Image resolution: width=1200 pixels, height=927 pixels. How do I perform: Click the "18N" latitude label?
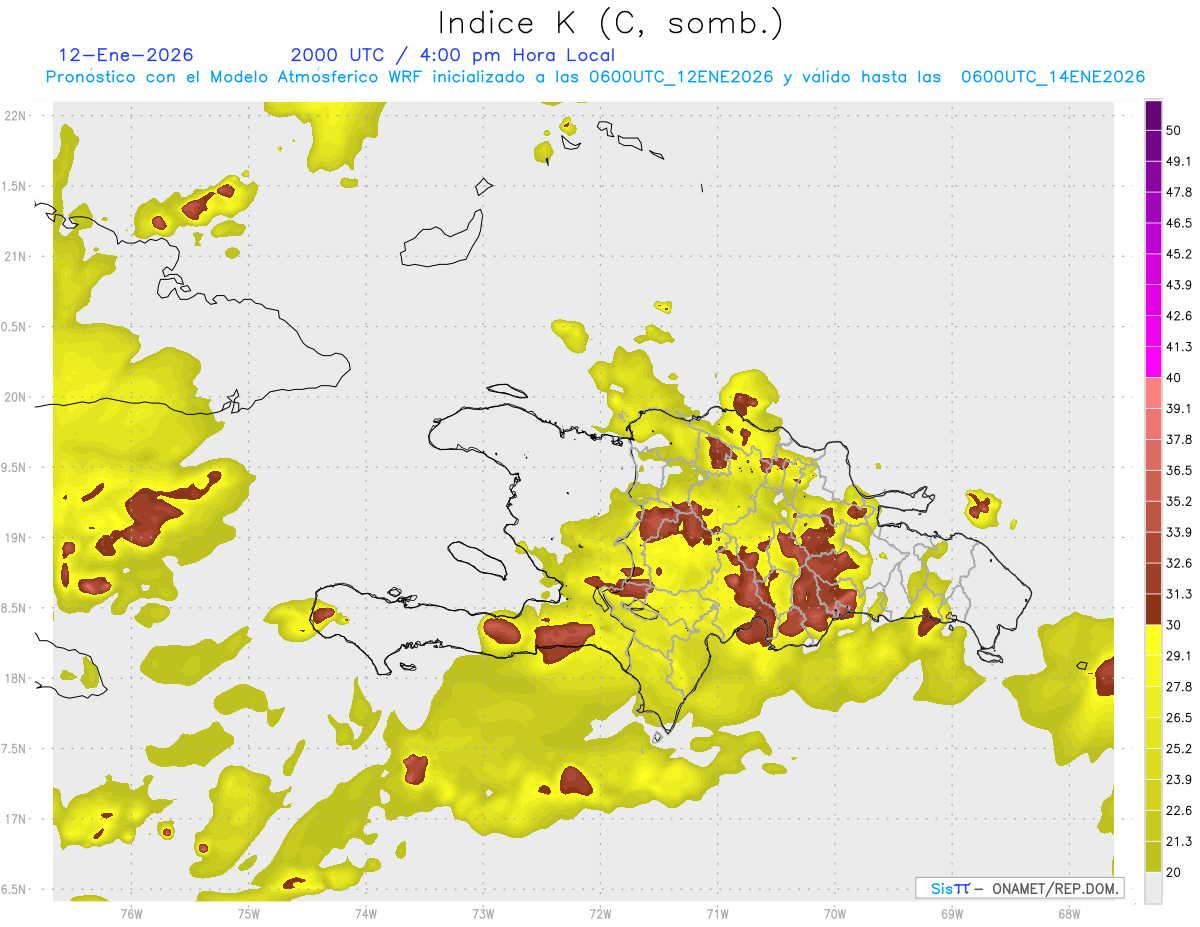(x=15, y=678)
